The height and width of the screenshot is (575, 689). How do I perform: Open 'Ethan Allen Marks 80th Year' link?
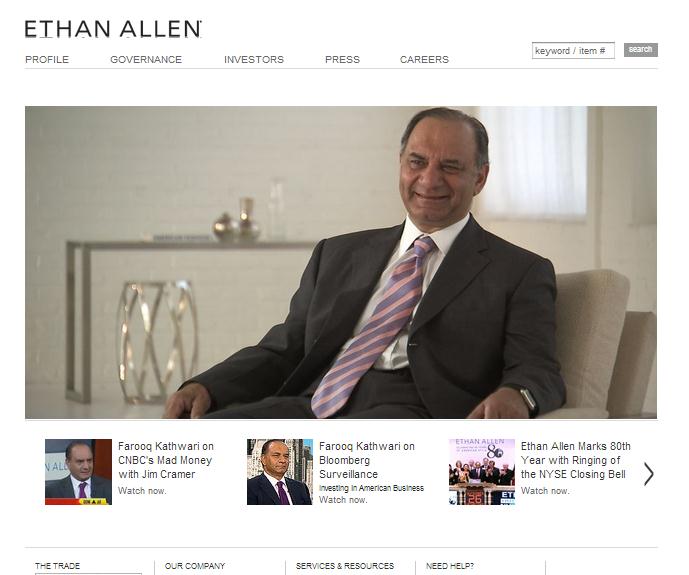tap(576, 460)
